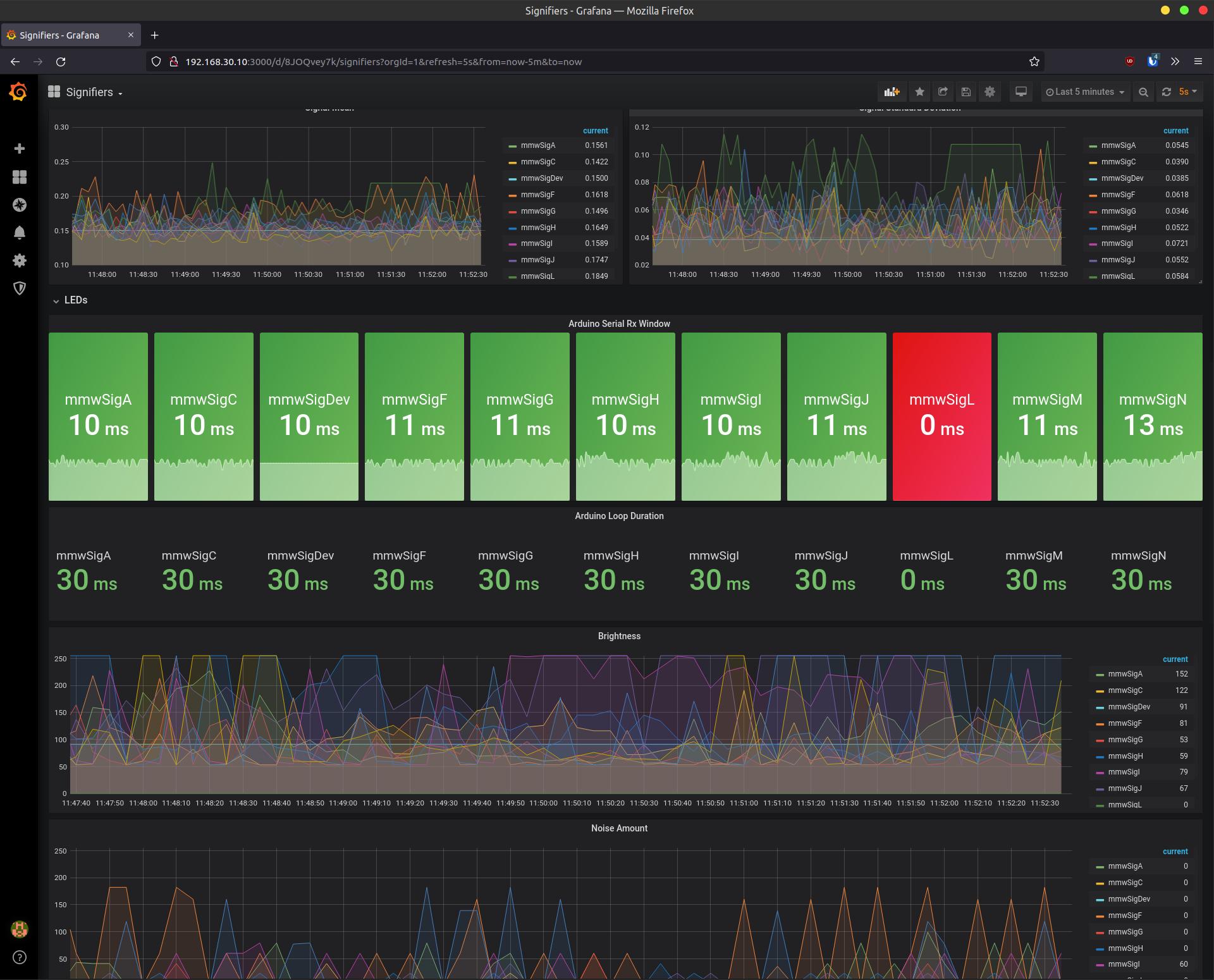1214x980 pixels.
Task: Mark dashboard as favorite with star
Action: pos(919,92)
